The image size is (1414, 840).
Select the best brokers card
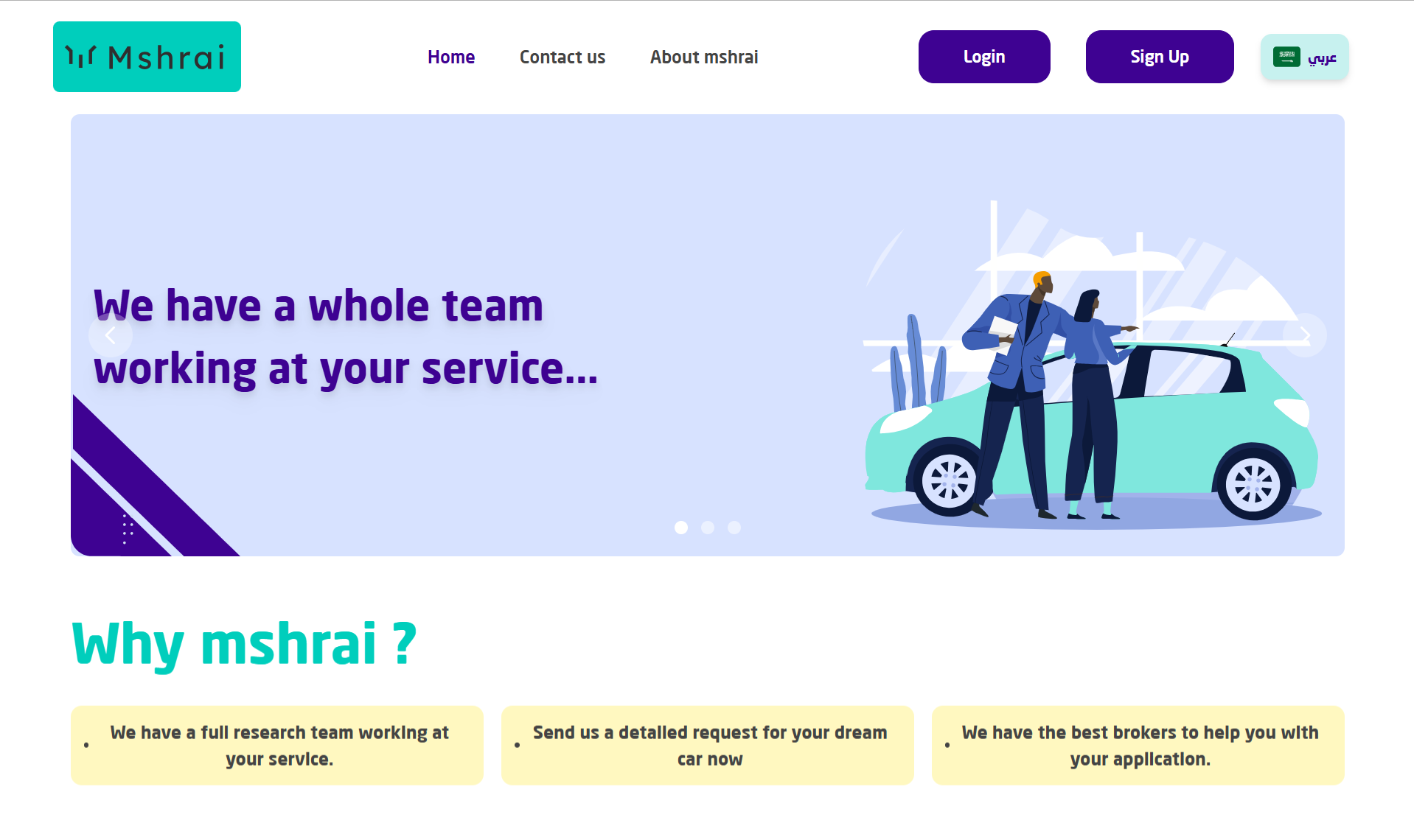point(1138,746)
